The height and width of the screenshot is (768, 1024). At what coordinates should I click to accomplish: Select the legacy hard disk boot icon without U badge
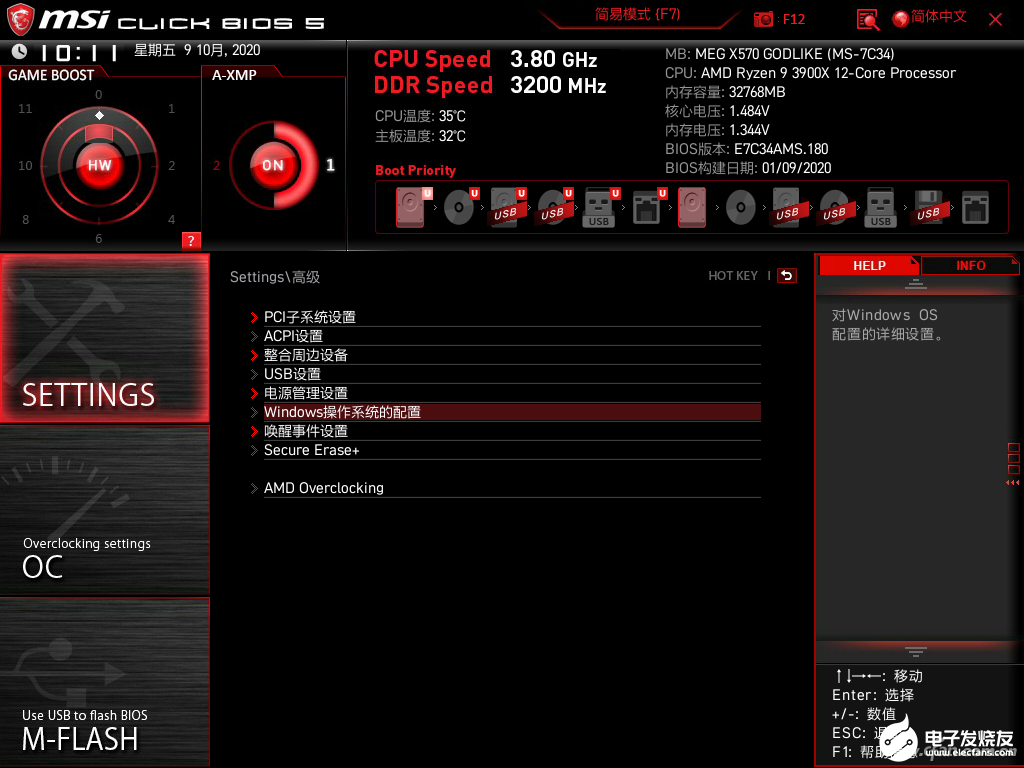pyautogui.click(x=692, y=207)
